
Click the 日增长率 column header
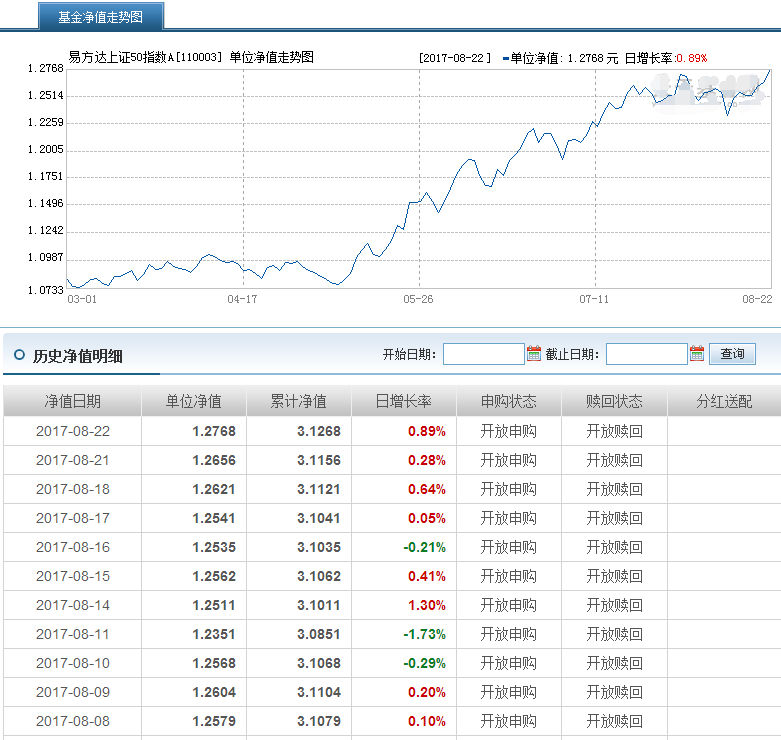(x=404, y=401)
